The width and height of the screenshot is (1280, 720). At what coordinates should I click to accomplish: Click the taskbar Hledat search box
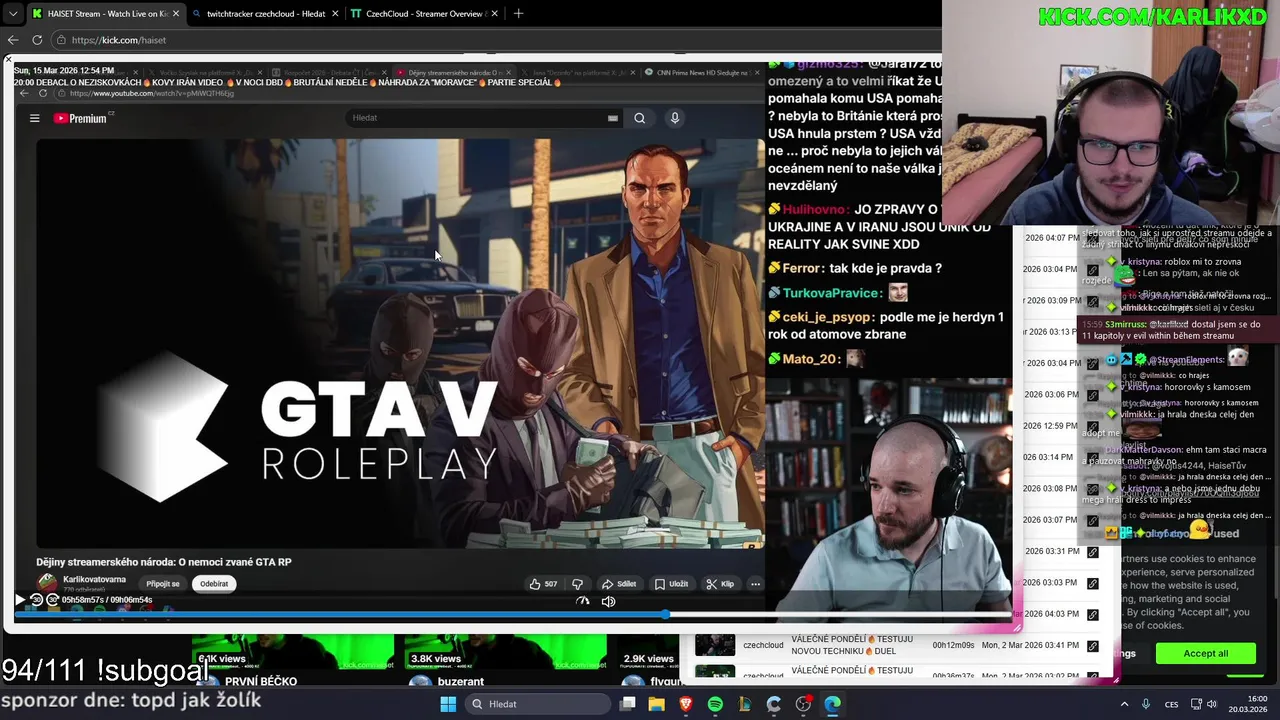[x=537, y=704]
